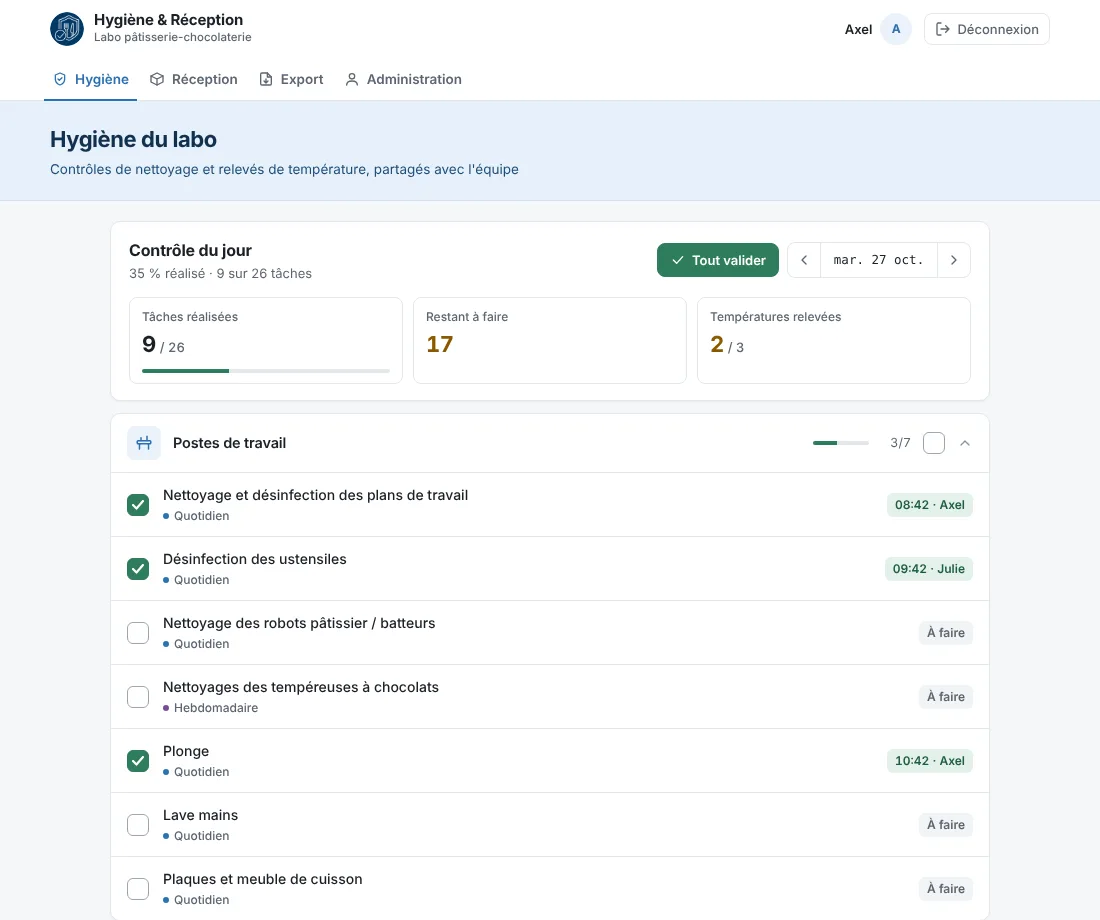The height and width of the screenshot is (920, 1100).
Task: Click the Tout valider button
Action: pos(718,260)
